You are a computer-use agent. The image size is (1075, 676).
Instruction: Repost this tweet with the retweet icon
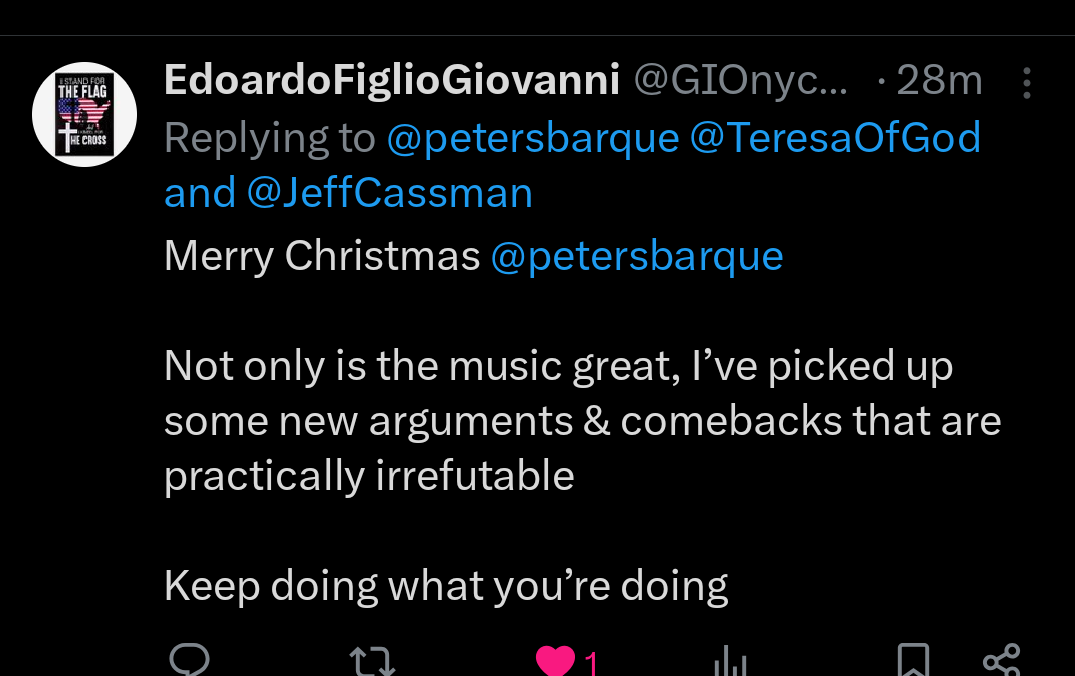point(372,661)
